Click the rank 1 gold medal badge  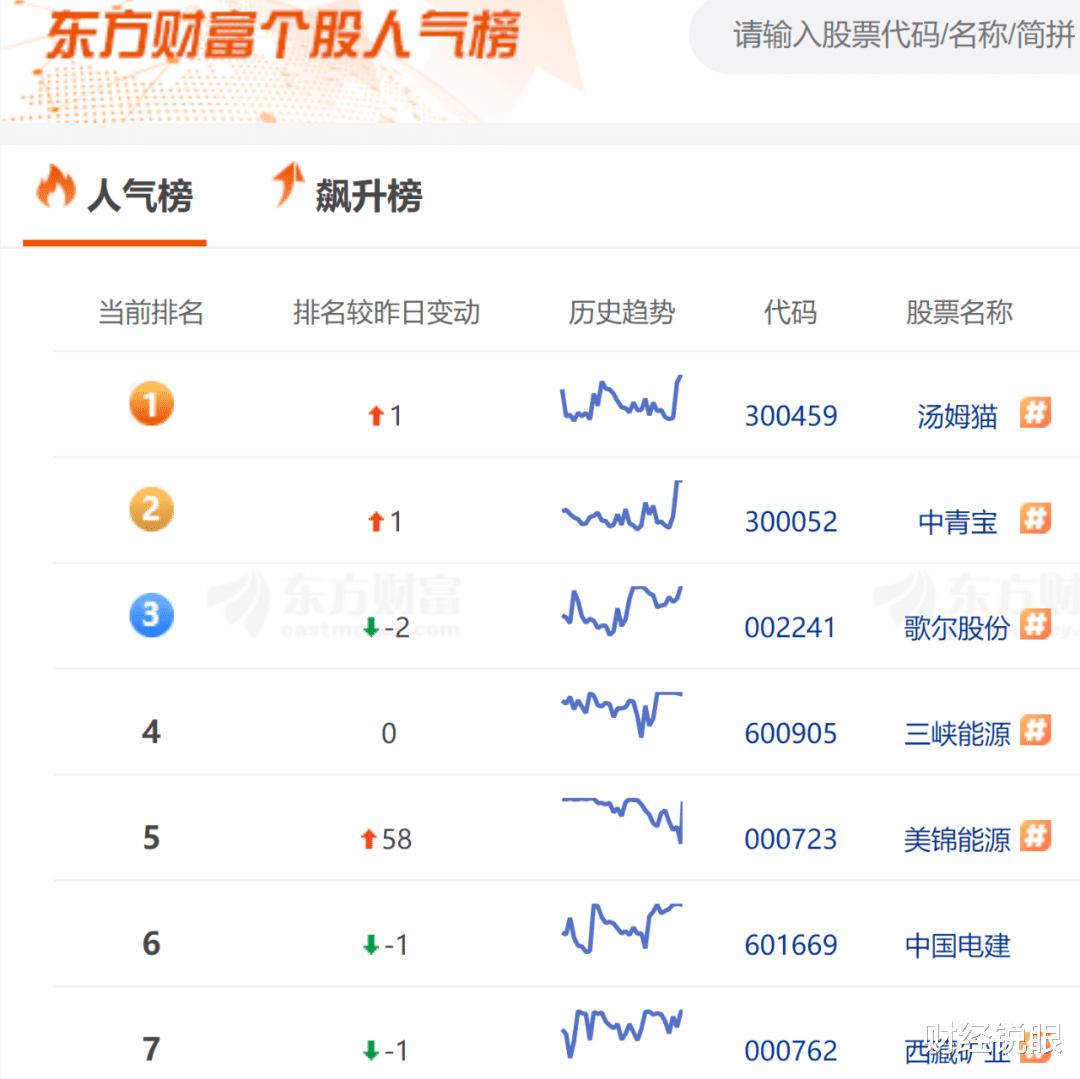[x=152, y=404]
